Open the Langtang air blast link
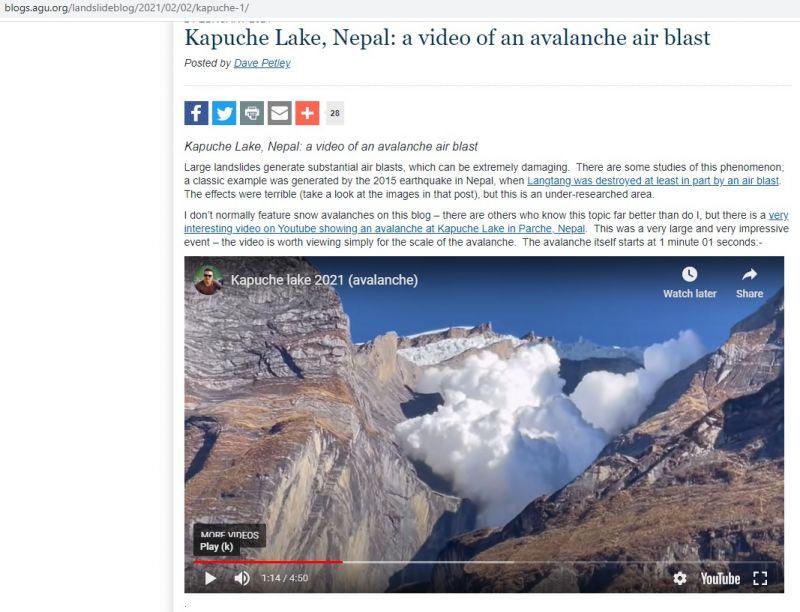 [653, 181]
